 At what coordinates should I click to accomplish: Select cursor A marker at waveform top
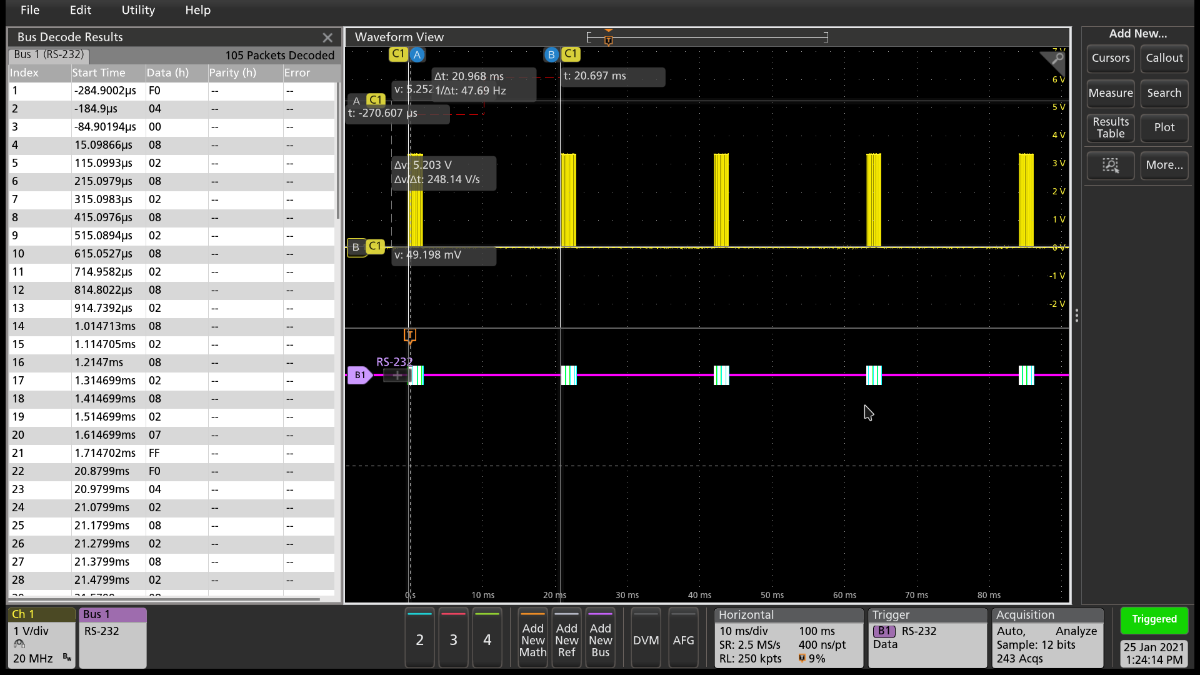coord(417,54)
